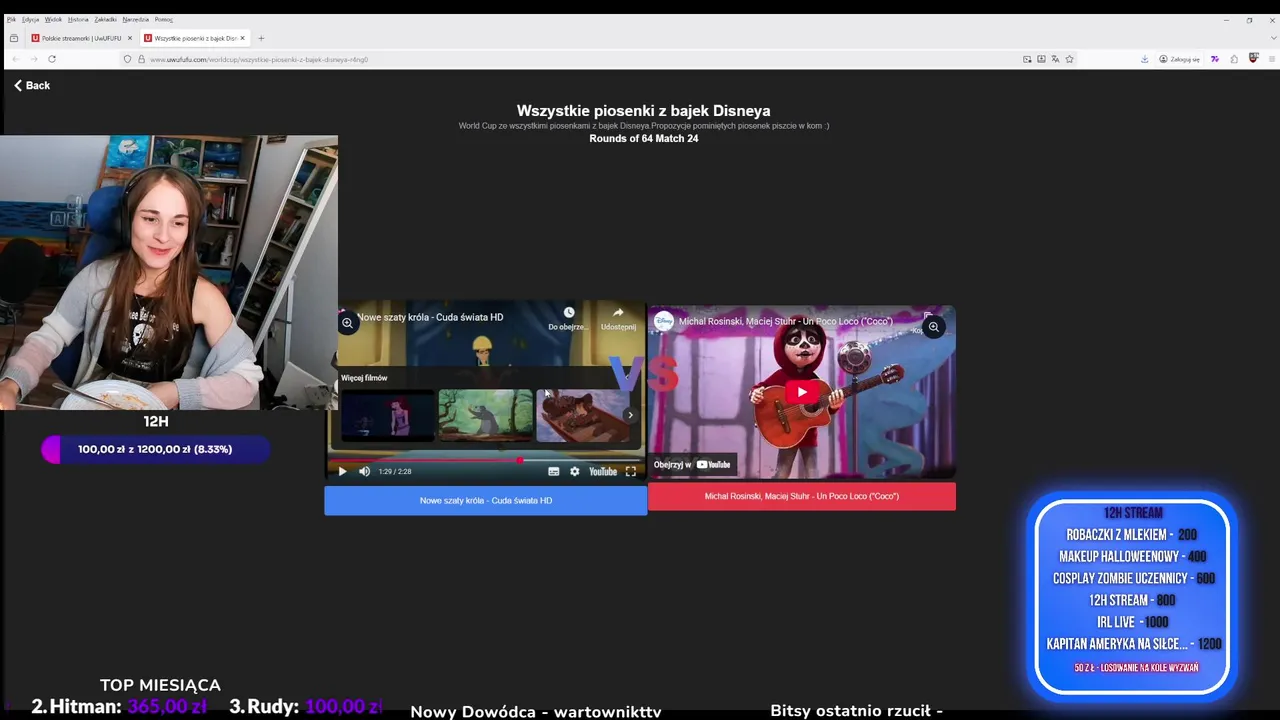Open the browser downloads arrow

1144,59
